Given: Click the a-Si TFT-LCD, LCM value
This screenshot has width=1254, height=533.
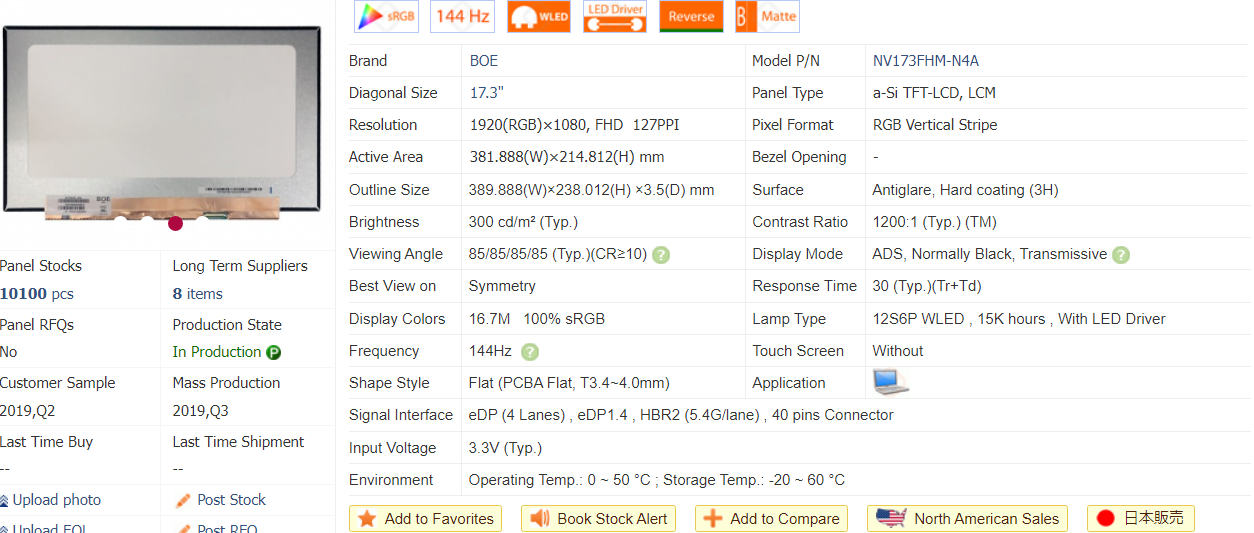Looking at the screenshot, I should click(934, 93).
